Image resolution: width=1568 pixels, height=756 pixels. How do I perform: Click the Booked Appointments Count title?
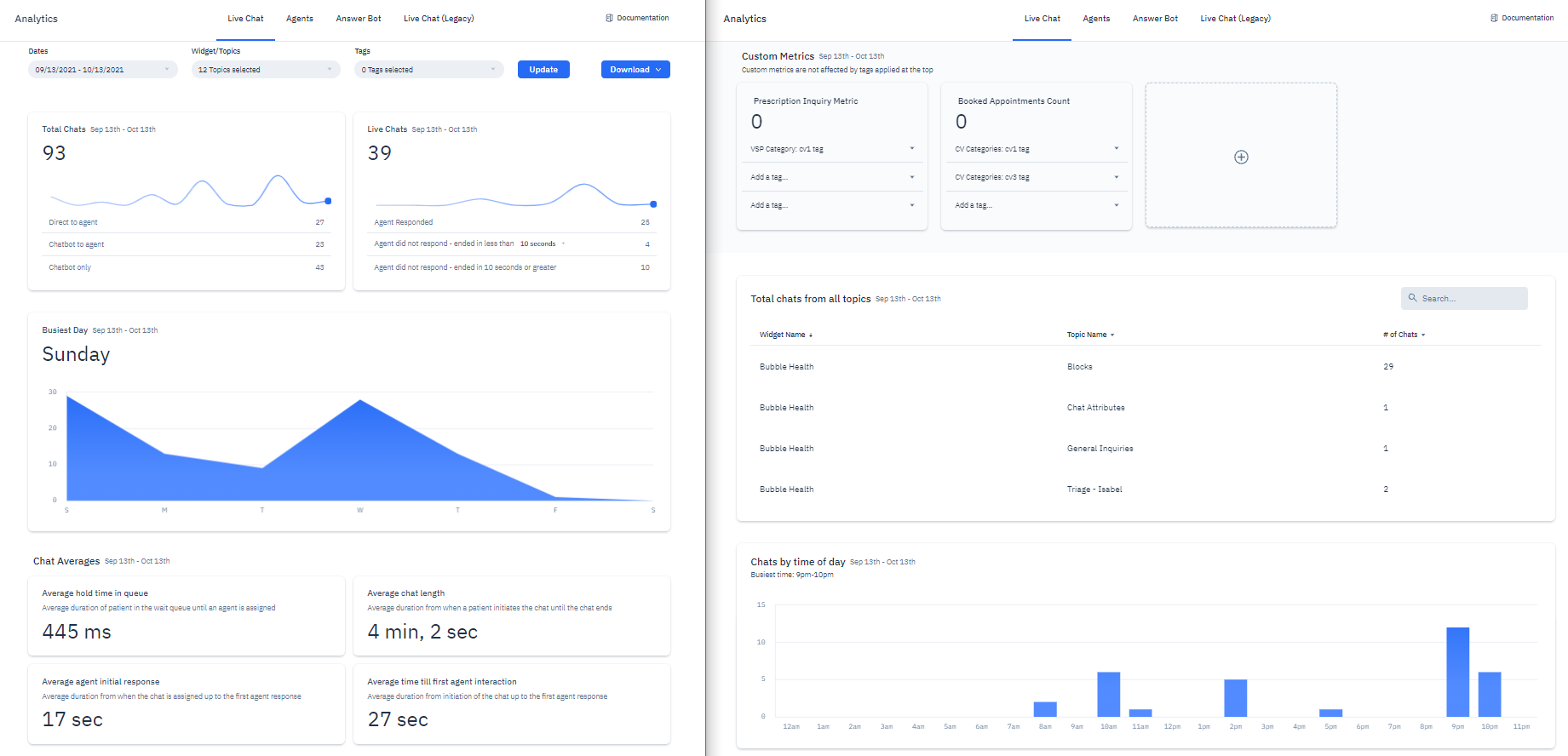click(x=1014, y=101)
